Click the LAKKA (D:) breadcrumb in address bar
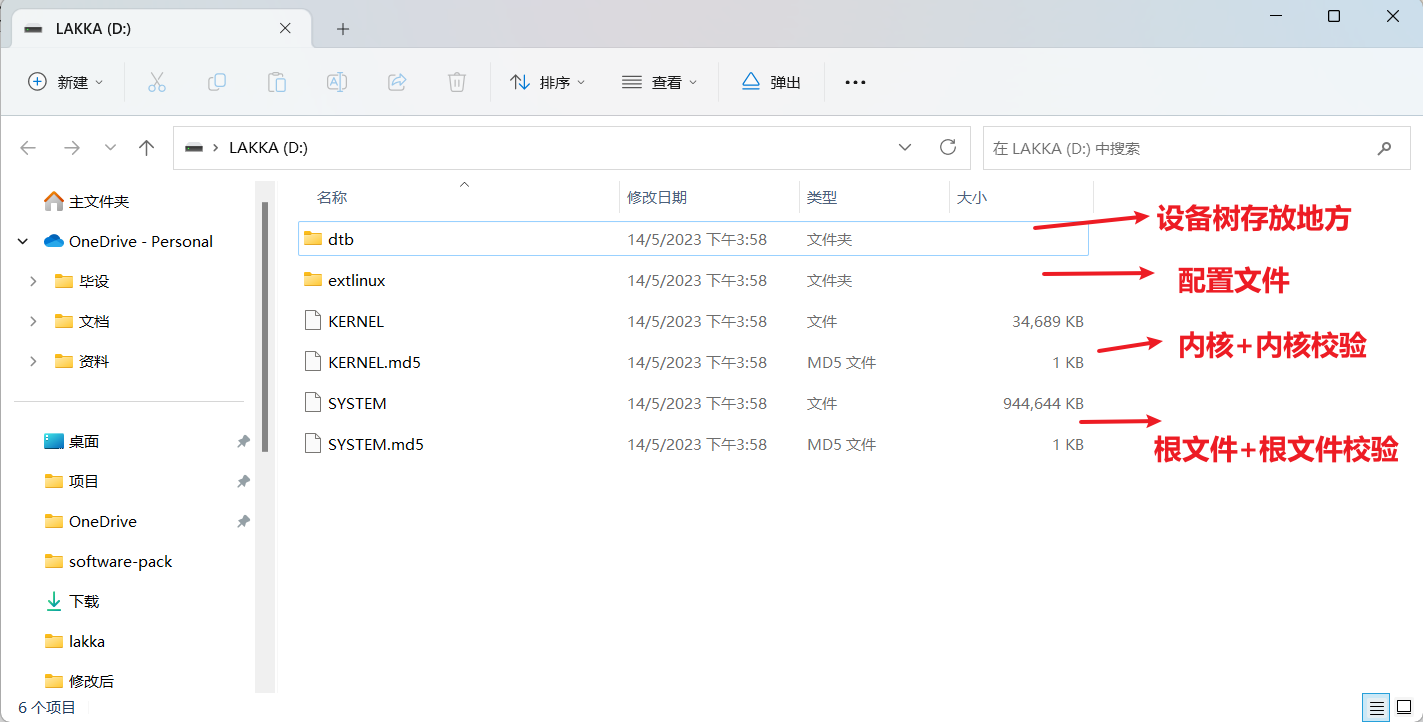This screenshot has height=722, width=1423. [x=268, y=148]
